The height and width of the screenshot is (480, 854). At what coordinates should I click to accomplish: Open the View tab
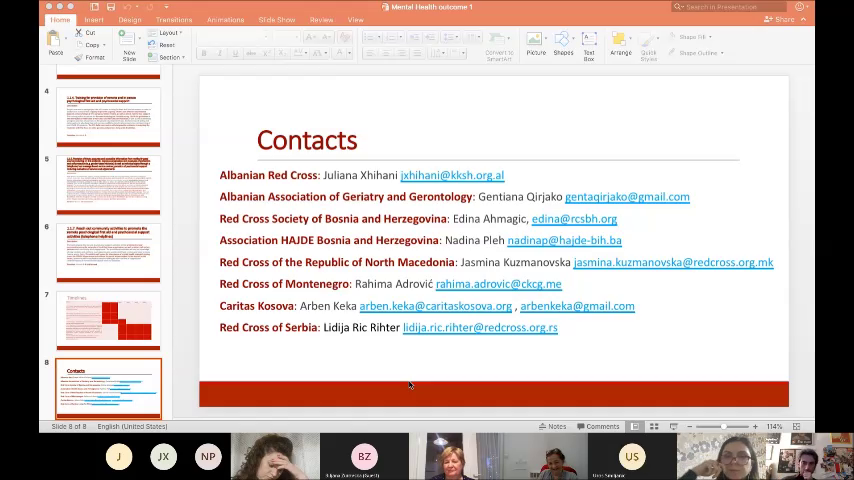(x=355, y=20)
